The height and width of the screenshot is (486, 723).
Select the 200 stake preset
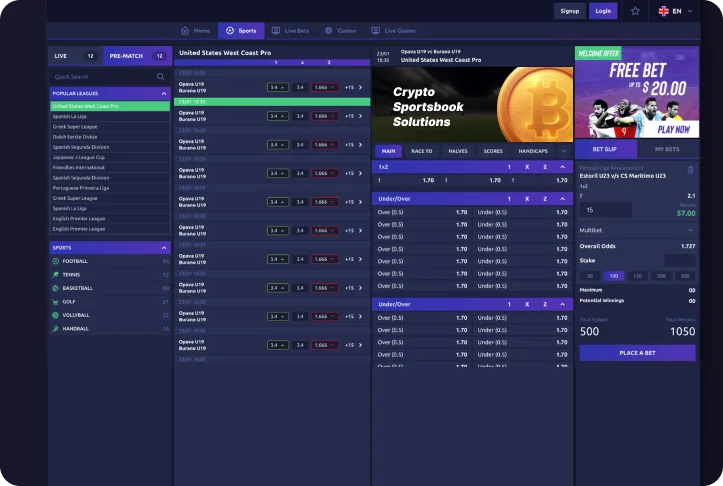point(661,276)
